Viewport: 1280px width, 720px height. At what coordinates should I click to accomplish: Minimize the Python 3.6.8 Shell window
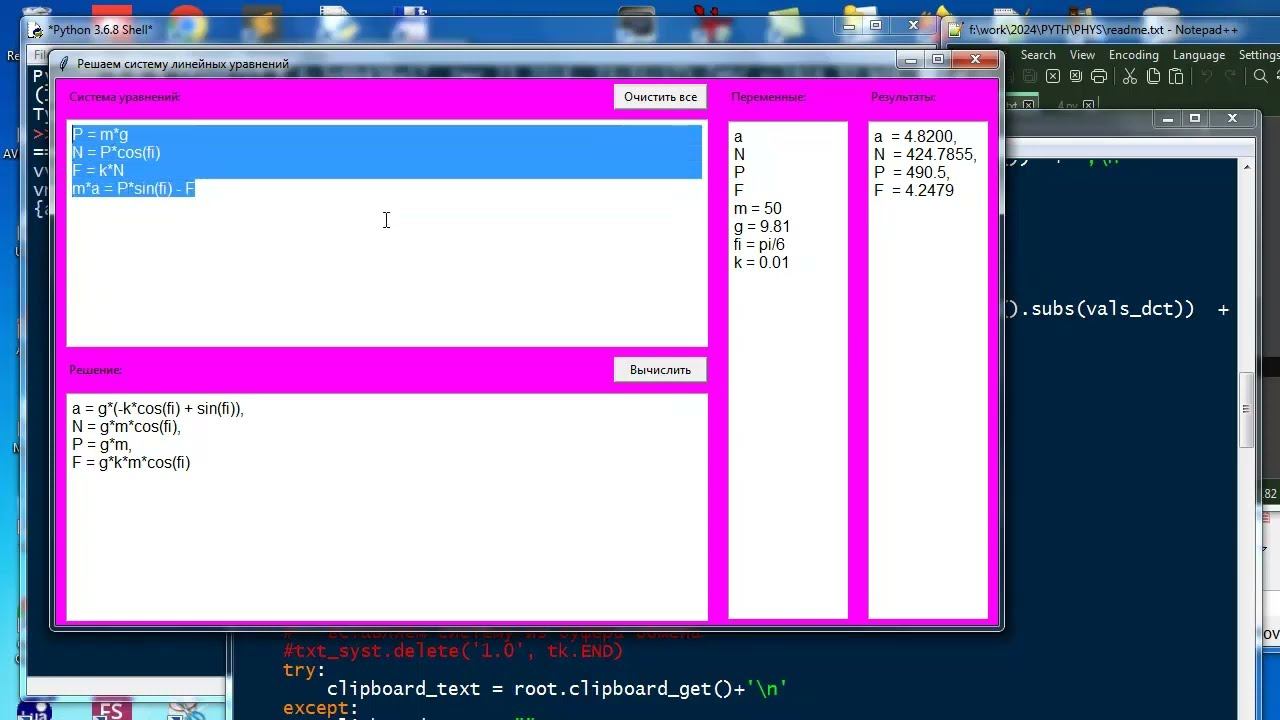[849, 26]
